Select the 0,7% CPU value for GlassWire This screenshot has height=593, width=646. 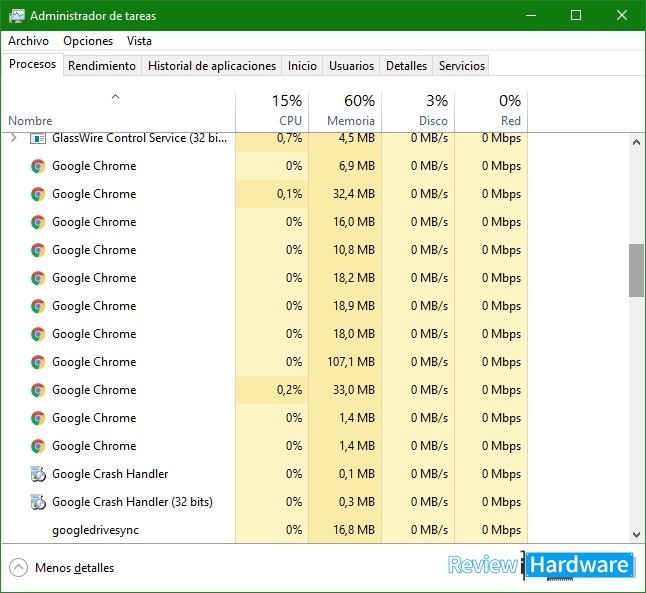point(290,138)
